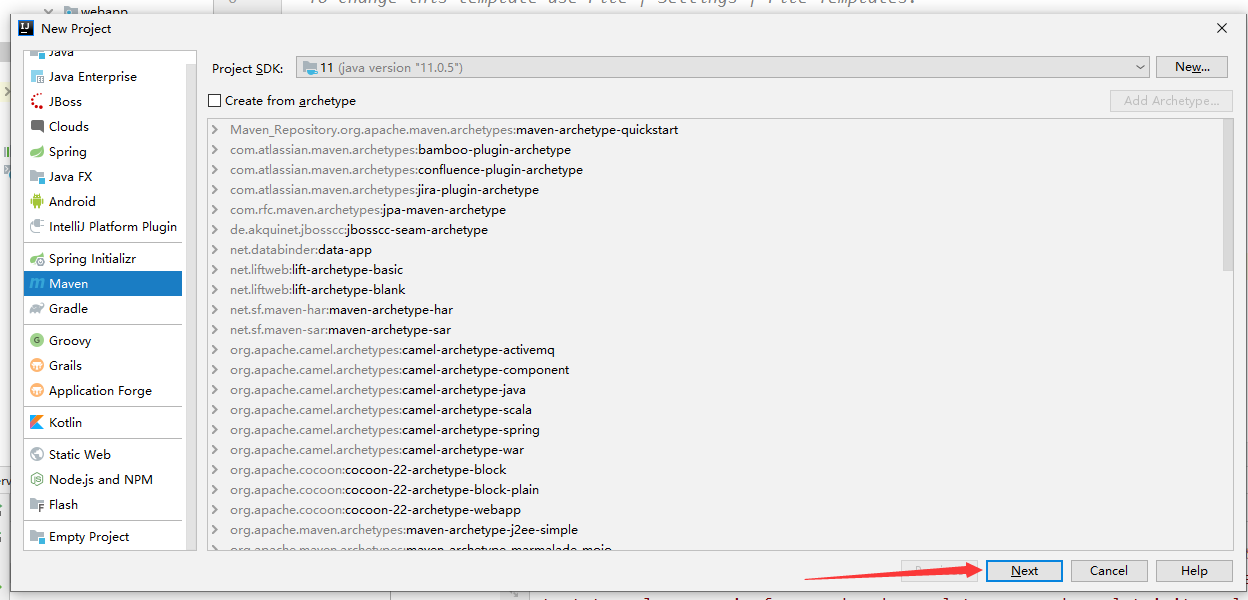The image size is (1248, 600).
Task: Click the Empty Project folder icon
Action: [37, 537]
